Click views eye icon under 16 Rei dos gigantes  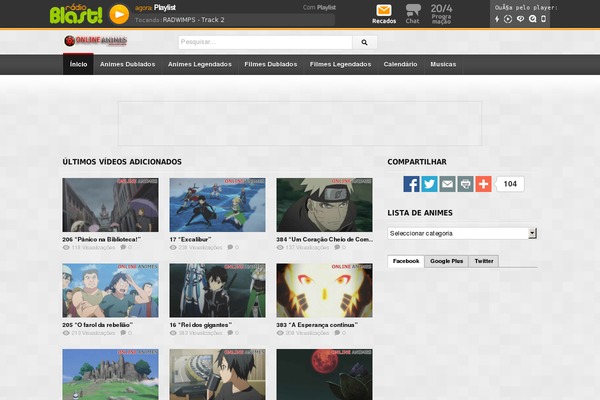[173, 333]
